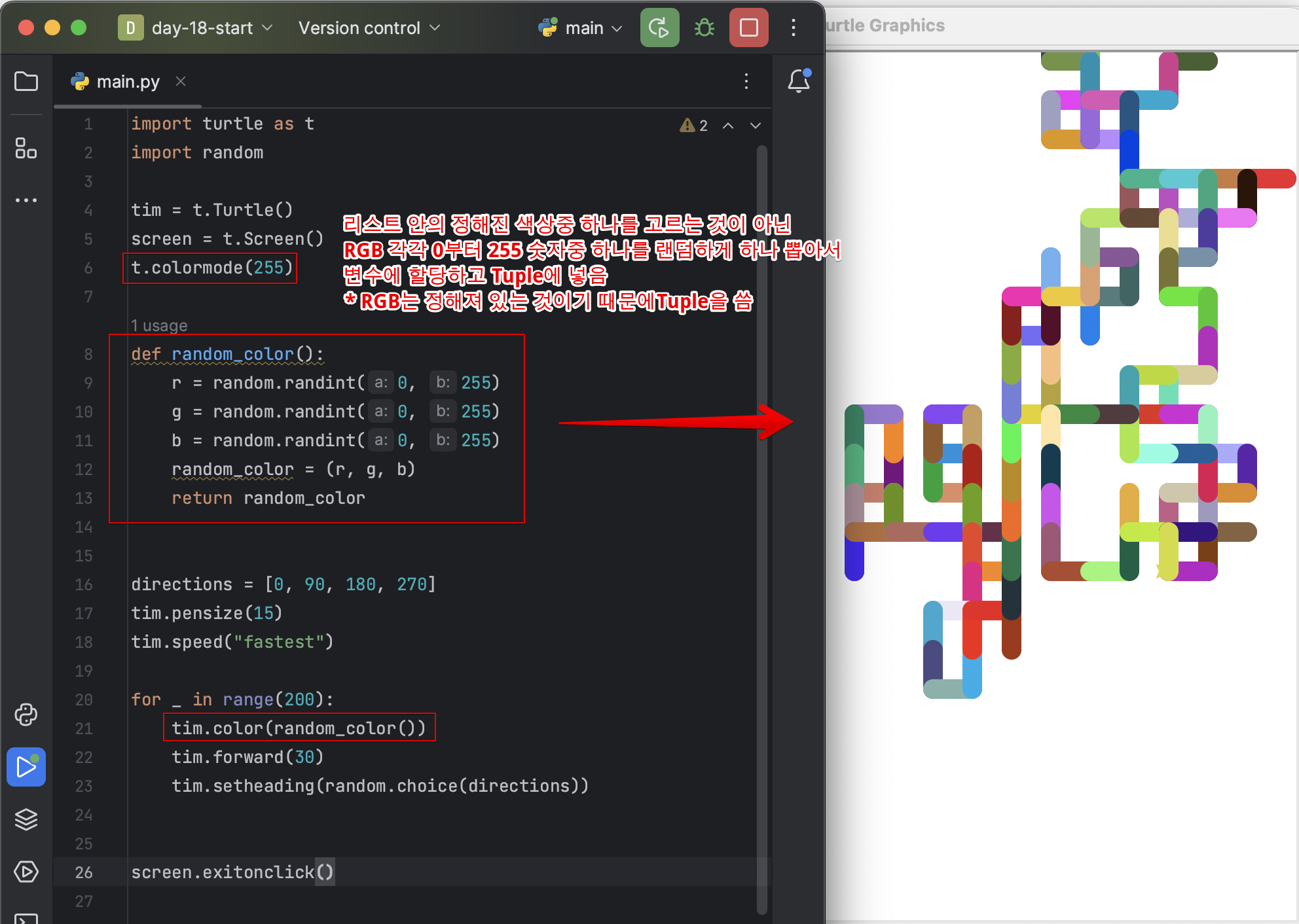Click 'screen = t.Screen()' on line 5
This screenshot has width=1299, height=924.
point(227,239)
